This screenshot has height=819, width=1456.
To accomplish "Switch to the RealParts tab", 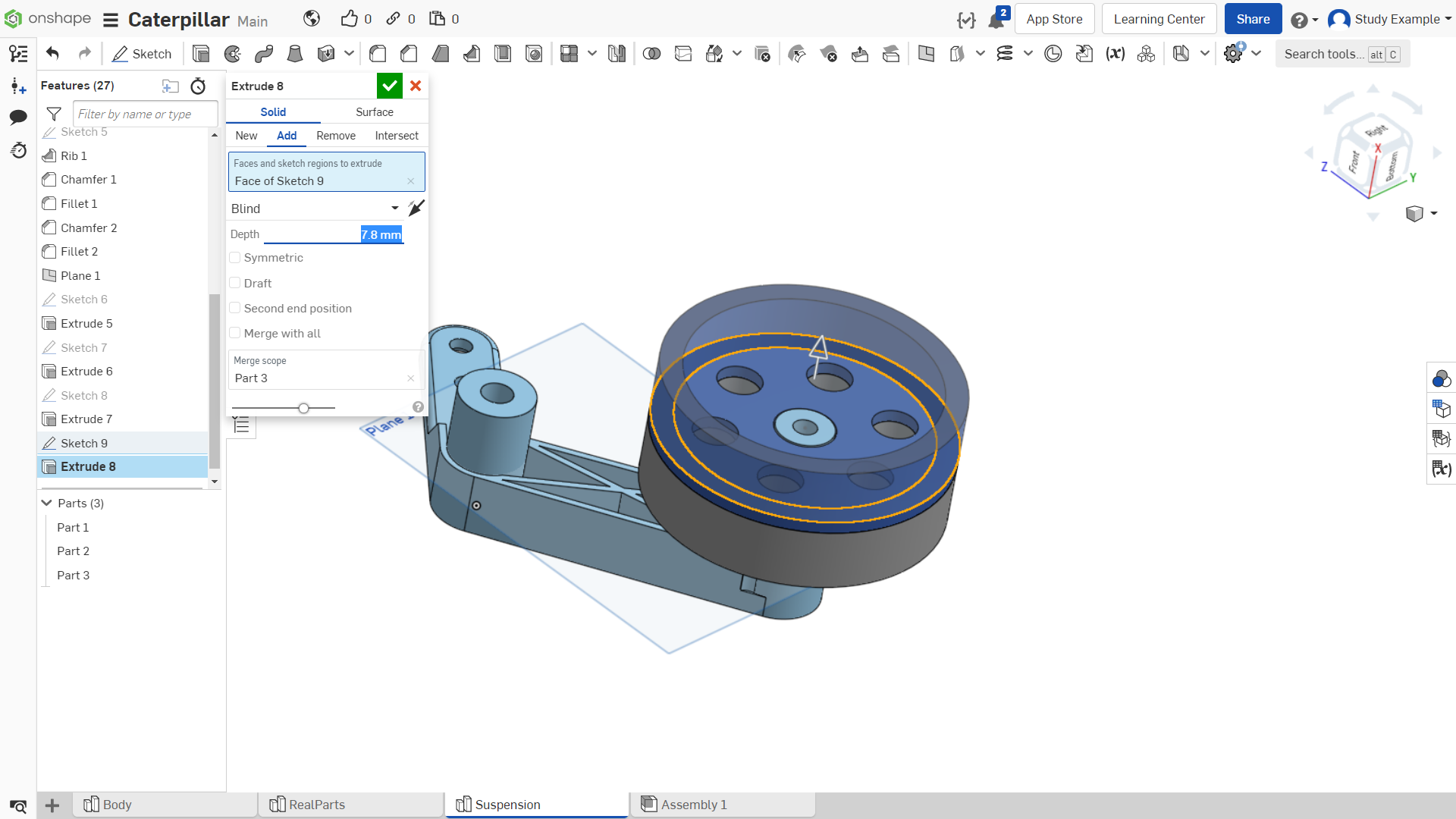I will pos(350,805).
